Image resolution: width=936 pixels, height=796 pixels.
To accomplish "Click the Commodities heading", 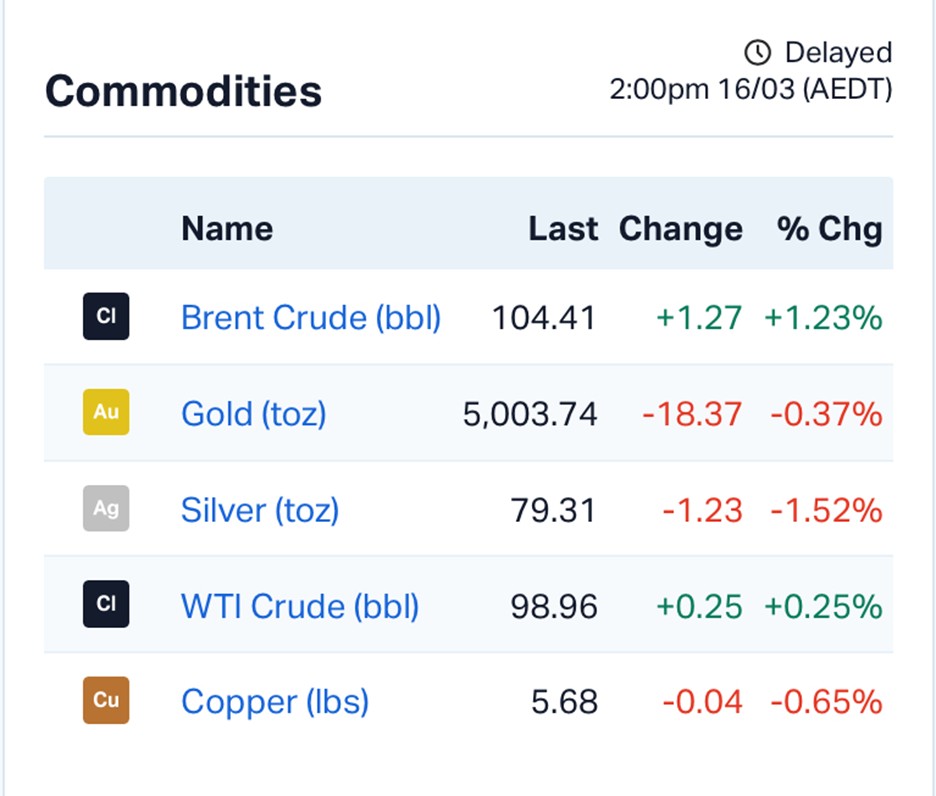I will click(x=184, y=91).
